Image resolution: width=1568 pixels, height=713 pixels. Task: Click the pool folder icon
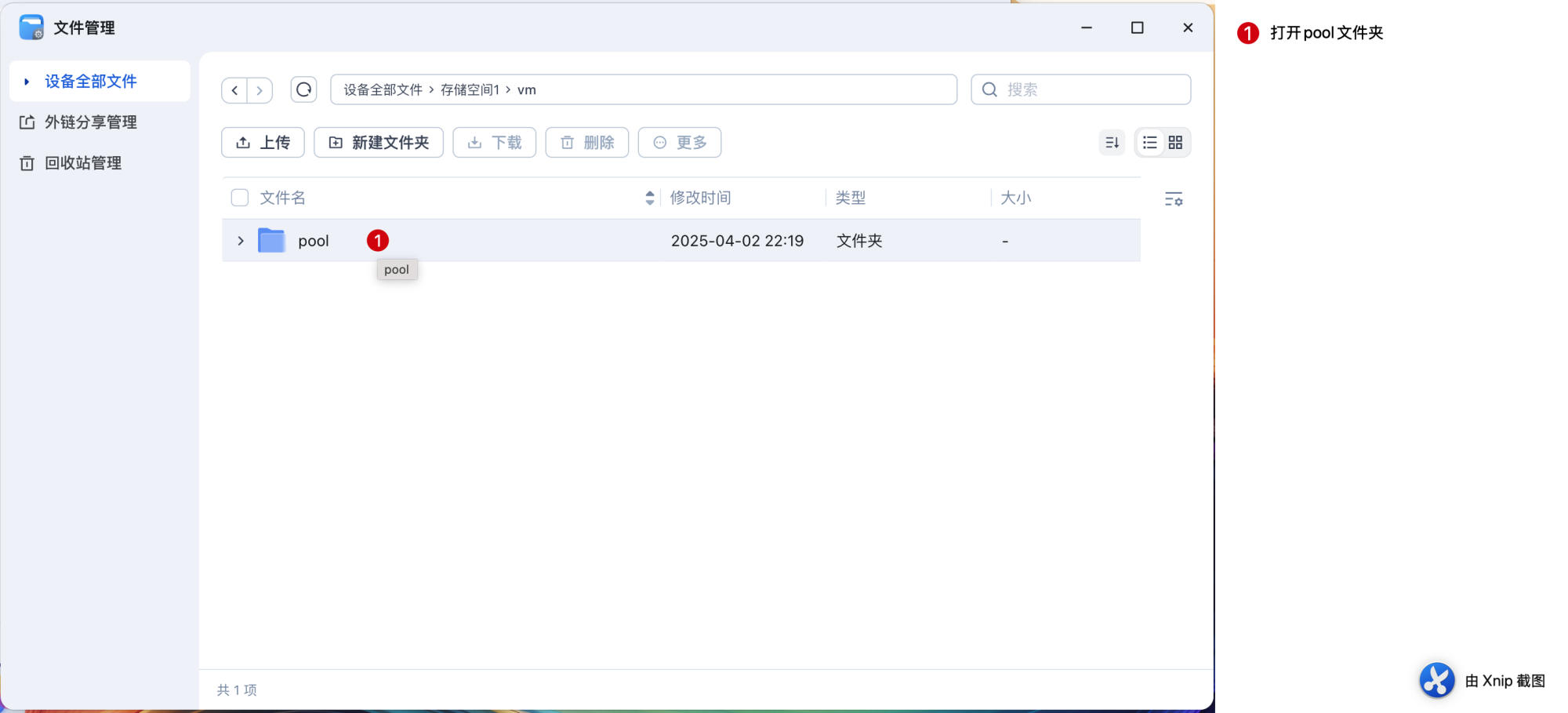[271, 241]
